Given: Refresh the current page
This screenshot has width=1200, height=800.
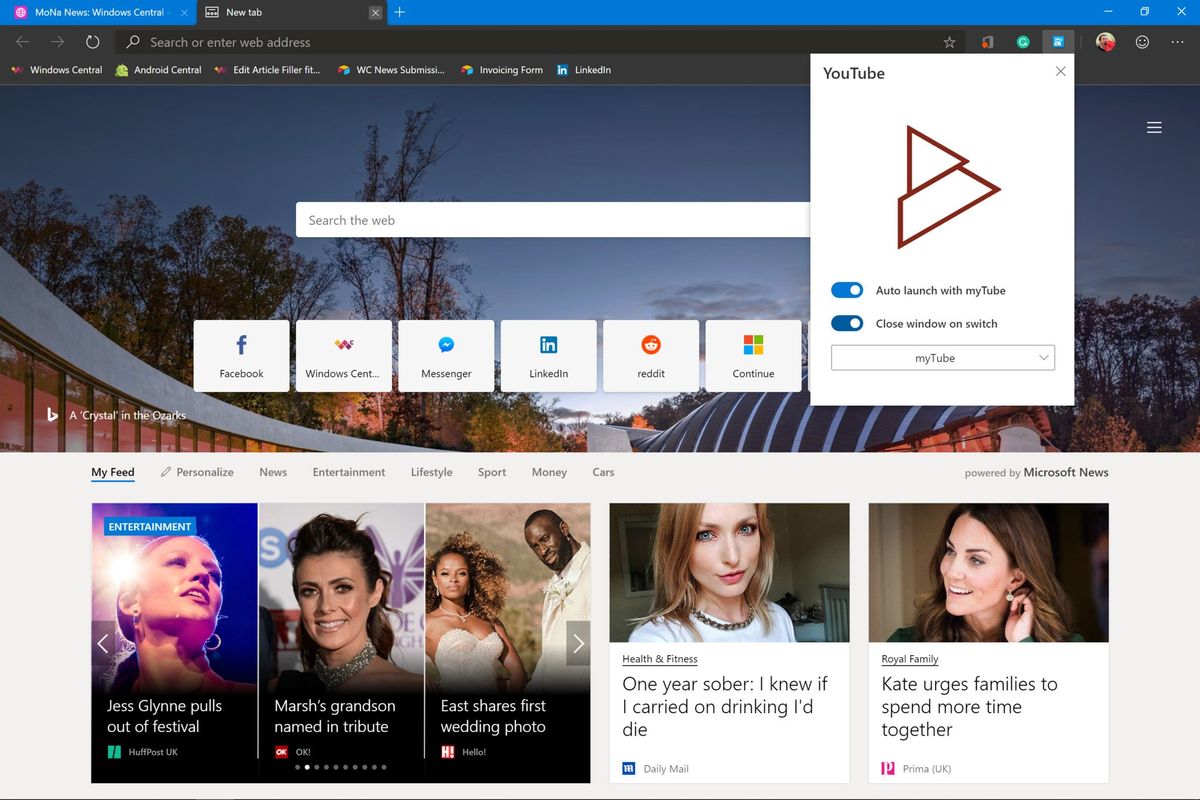Looking at the screenshot, I should click(x=92, y=42).
